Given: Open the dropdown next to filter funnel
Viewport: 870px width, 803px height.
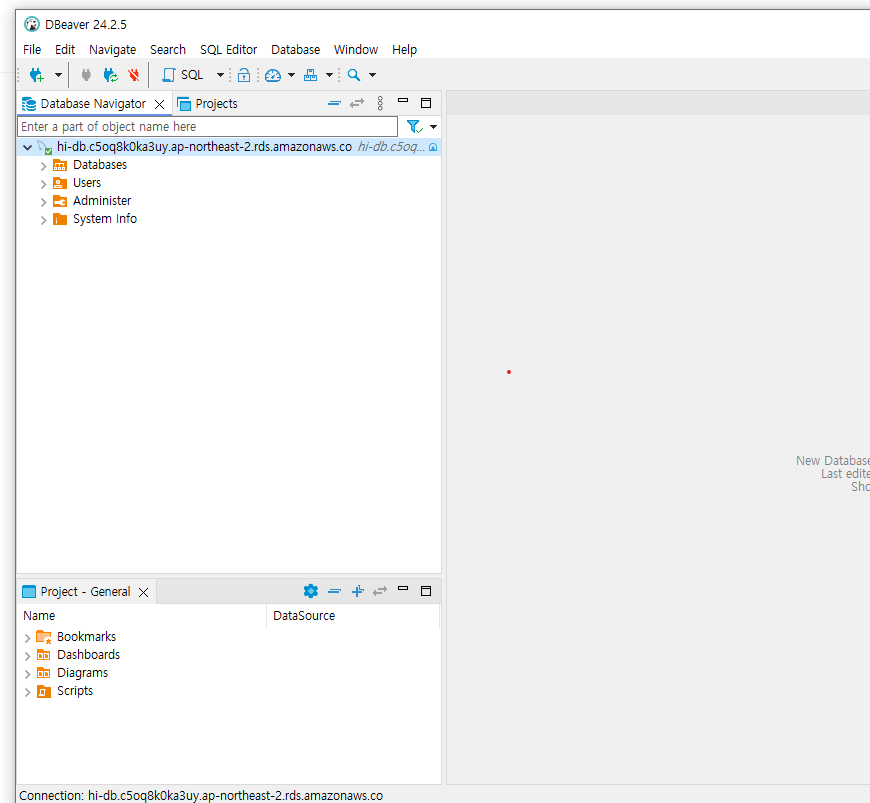Looking at the screenshot, I should 433,127.
